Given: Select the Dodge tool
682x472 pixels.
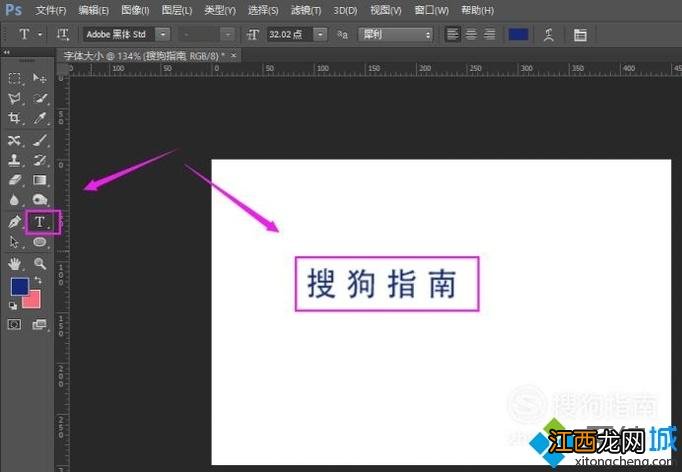Looking at the screenshot, I should (x=40, y=200).
